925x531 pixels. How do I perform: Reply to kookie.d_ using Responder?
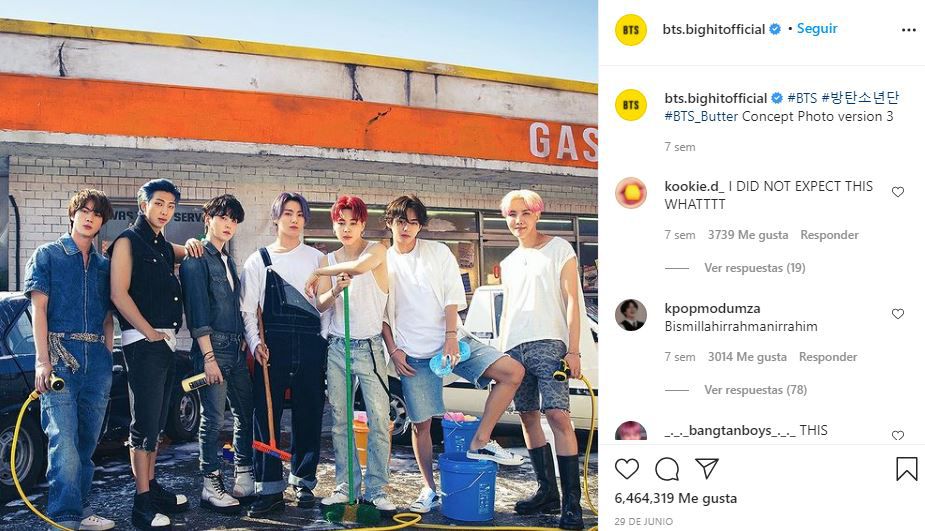click(x=829, y=235)
